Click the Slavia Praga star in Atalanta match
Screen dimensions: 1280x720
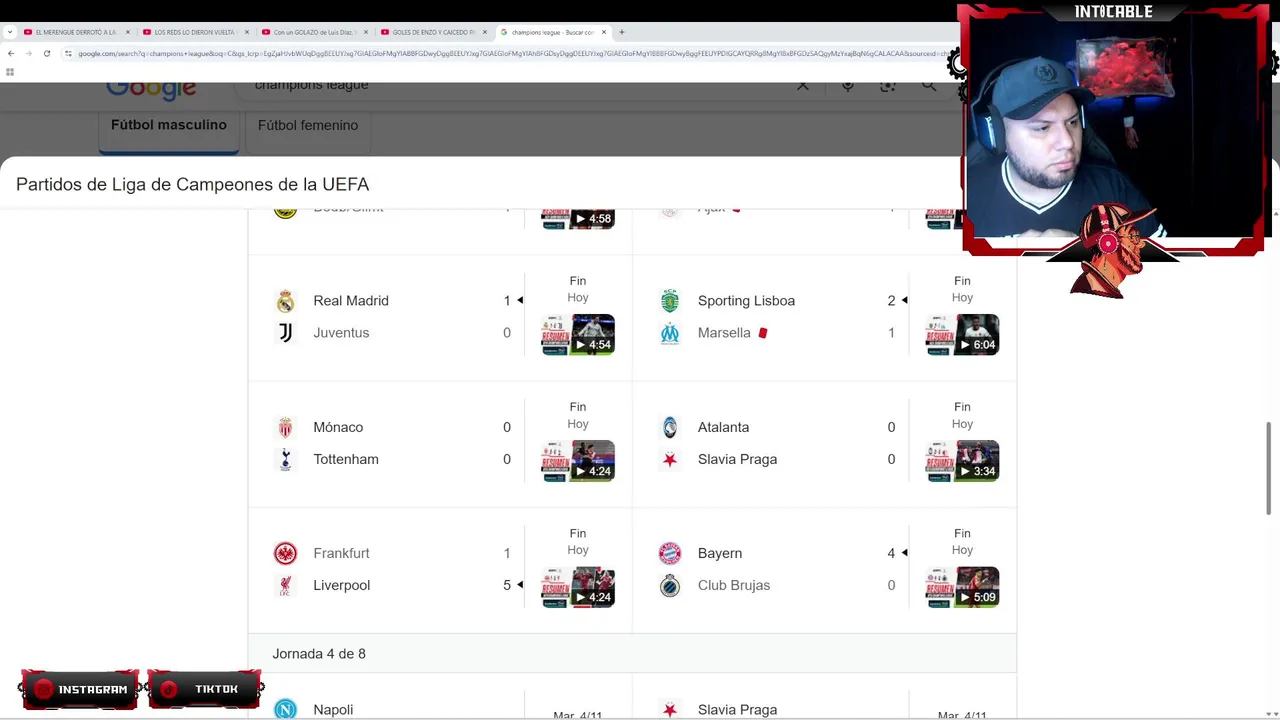[x=670, y=459]
